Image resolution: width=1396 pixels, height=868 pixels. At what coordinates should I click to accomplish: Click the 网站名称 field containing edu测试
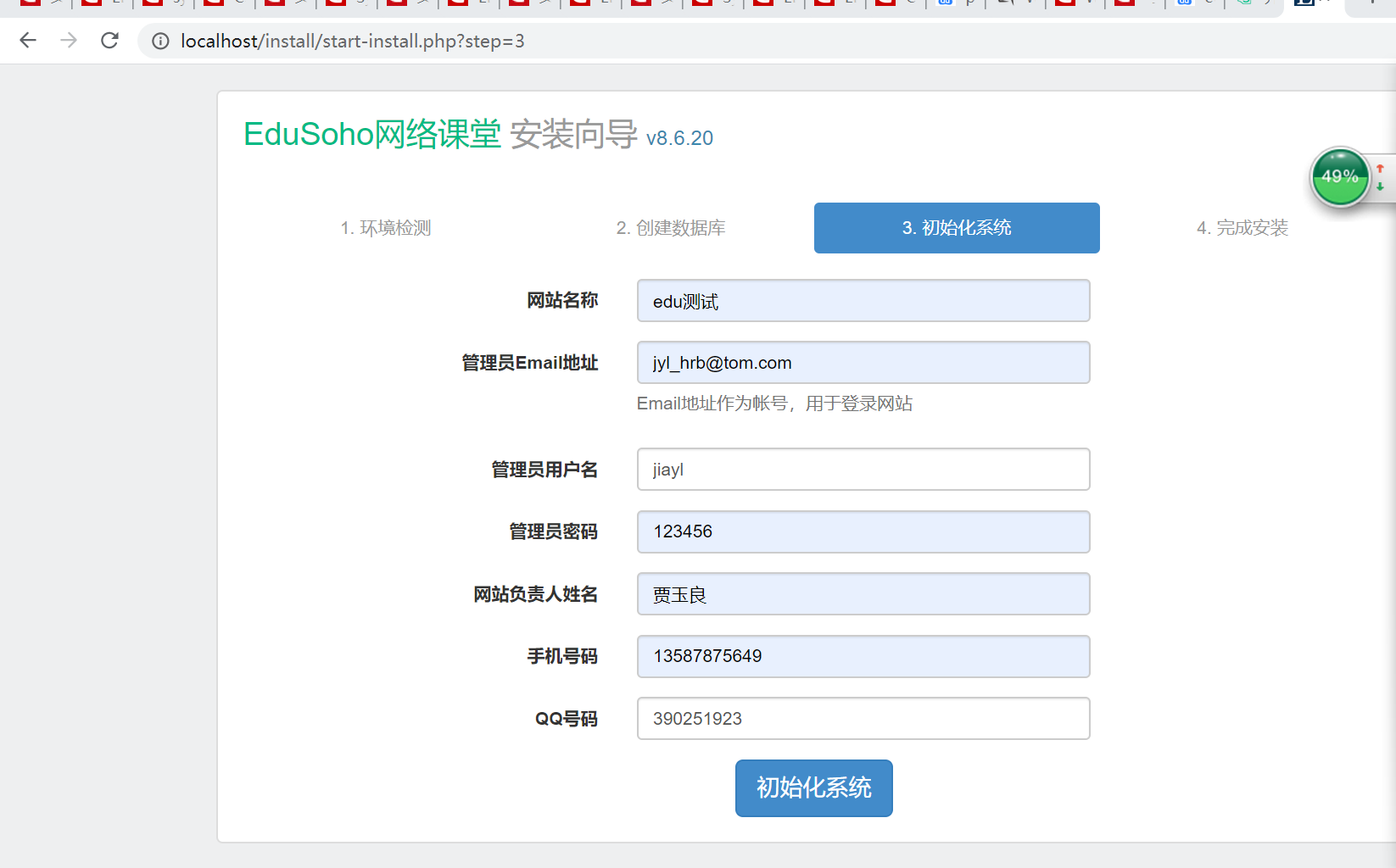point(863,301)
